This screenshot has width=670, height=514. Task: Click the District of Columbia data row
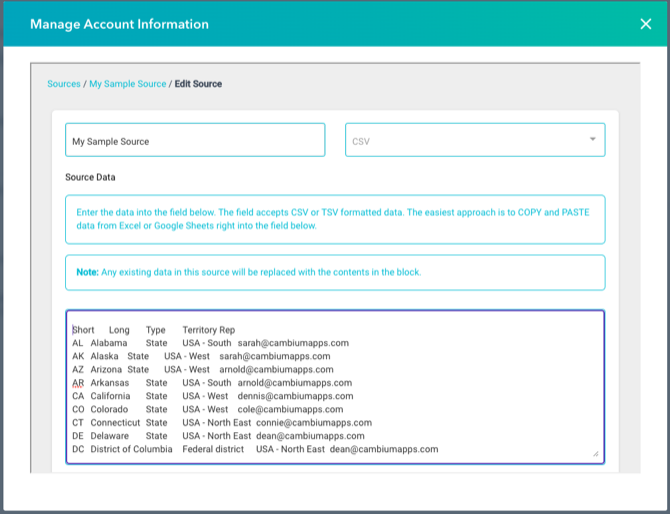click(255, 449)
